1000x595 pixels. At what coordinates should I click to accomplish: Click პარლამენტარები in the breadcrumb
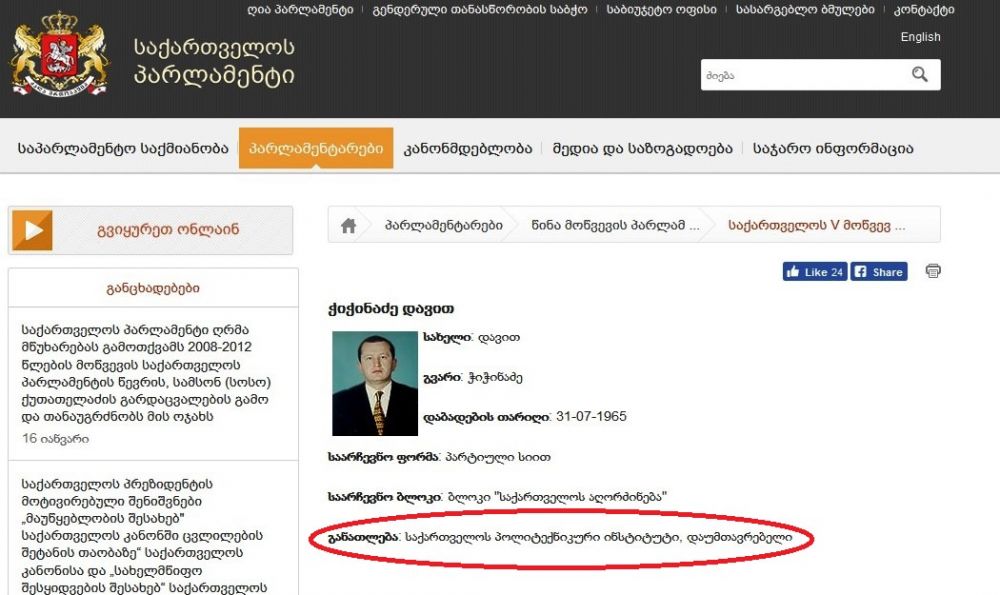pos(443,225)
